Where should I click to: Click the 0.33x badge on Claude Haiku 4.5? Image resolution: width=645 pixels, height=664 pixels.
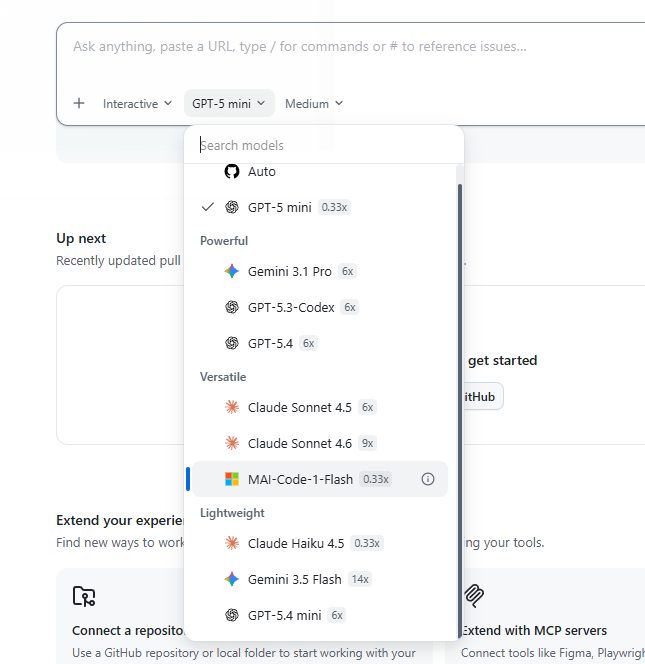pyautogui.click(x=367, y=543)
